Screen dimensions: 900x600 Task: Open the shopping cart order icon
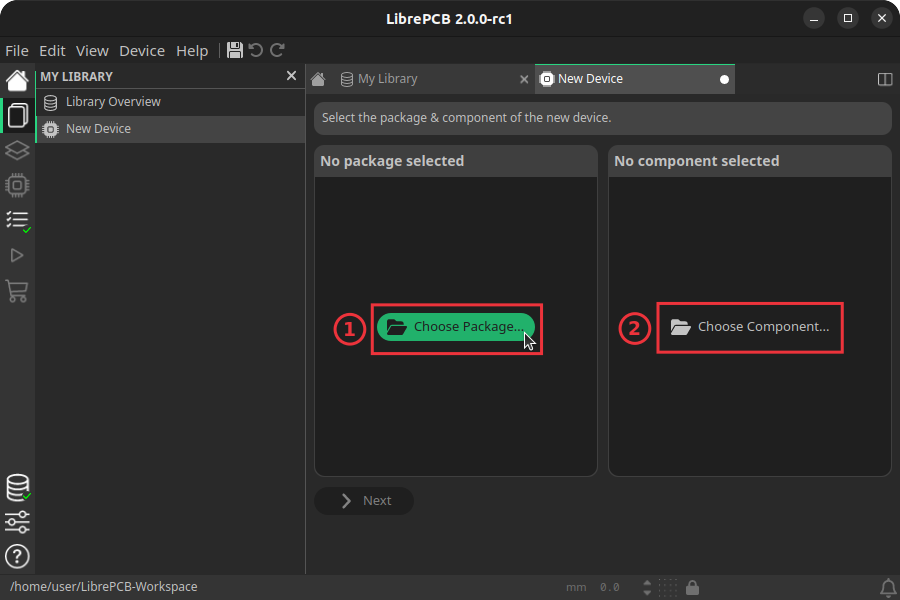tap(16, 291)
